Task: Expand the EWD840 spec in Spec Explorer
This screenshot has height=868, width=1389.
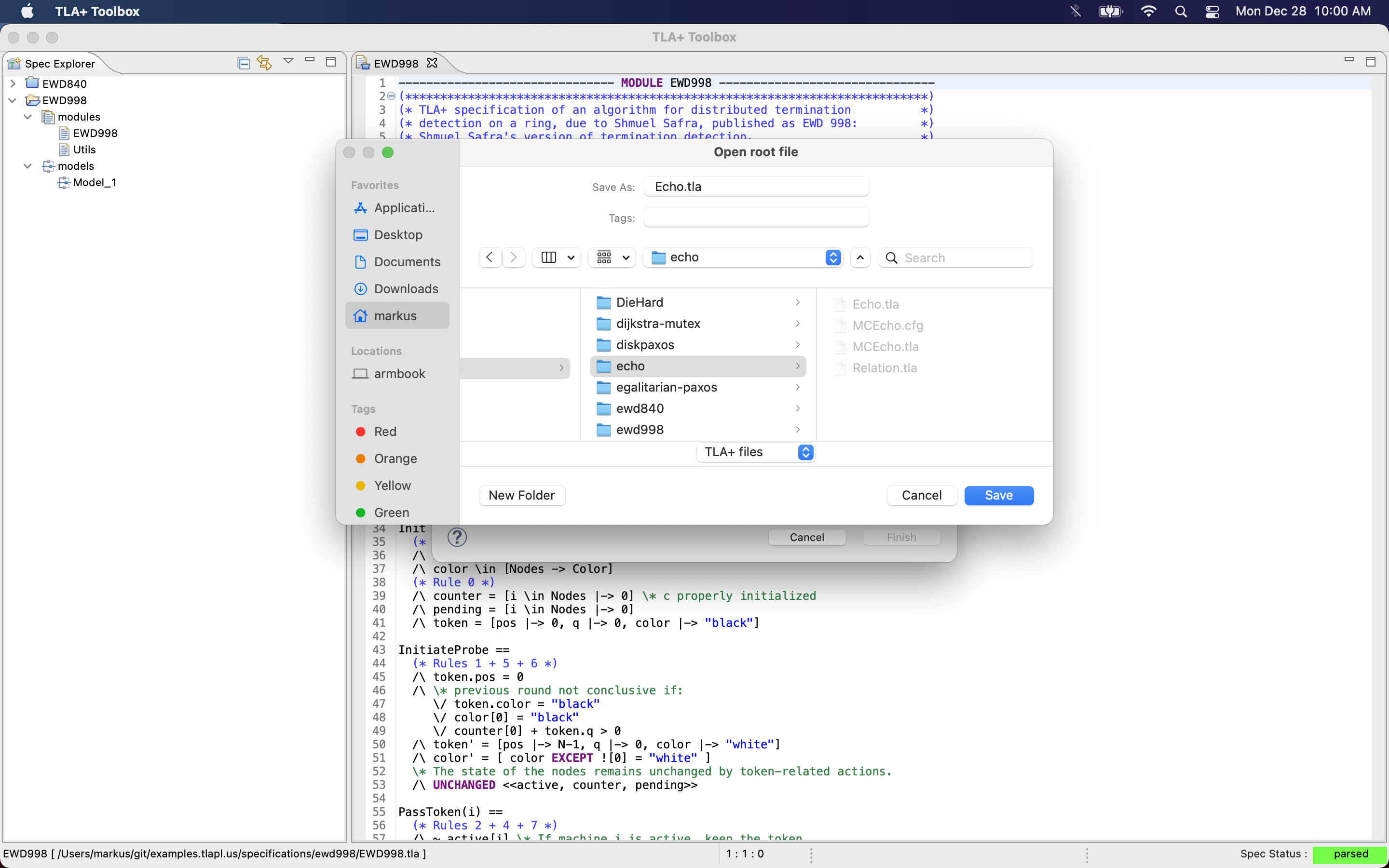Action: (13, 83)
